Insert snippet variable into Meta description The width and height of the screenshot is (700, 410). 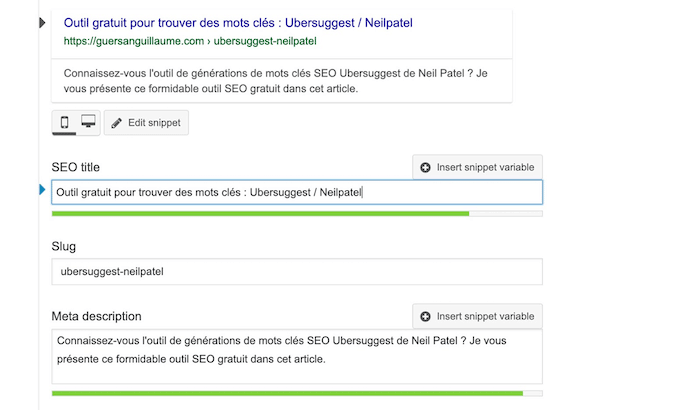tap(477, 316)
